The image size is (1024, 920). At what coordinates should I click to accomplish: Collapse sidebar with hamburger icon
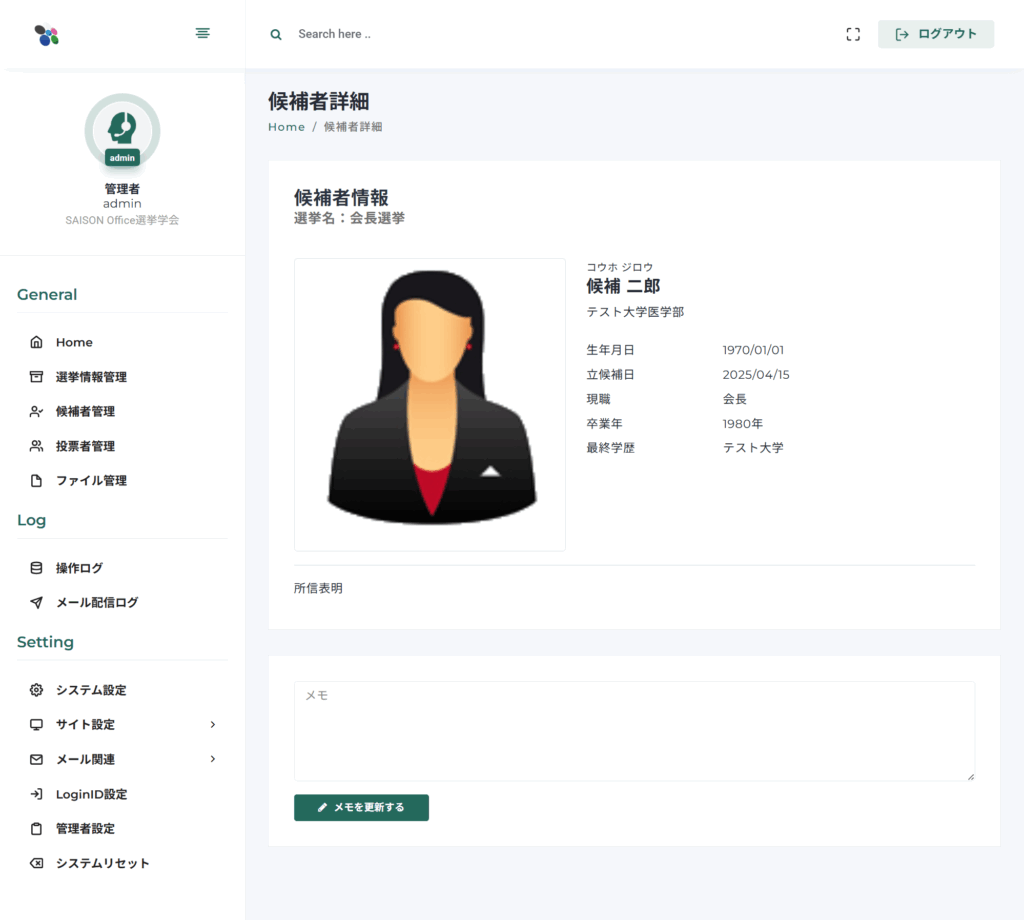(x=202, y=33)
